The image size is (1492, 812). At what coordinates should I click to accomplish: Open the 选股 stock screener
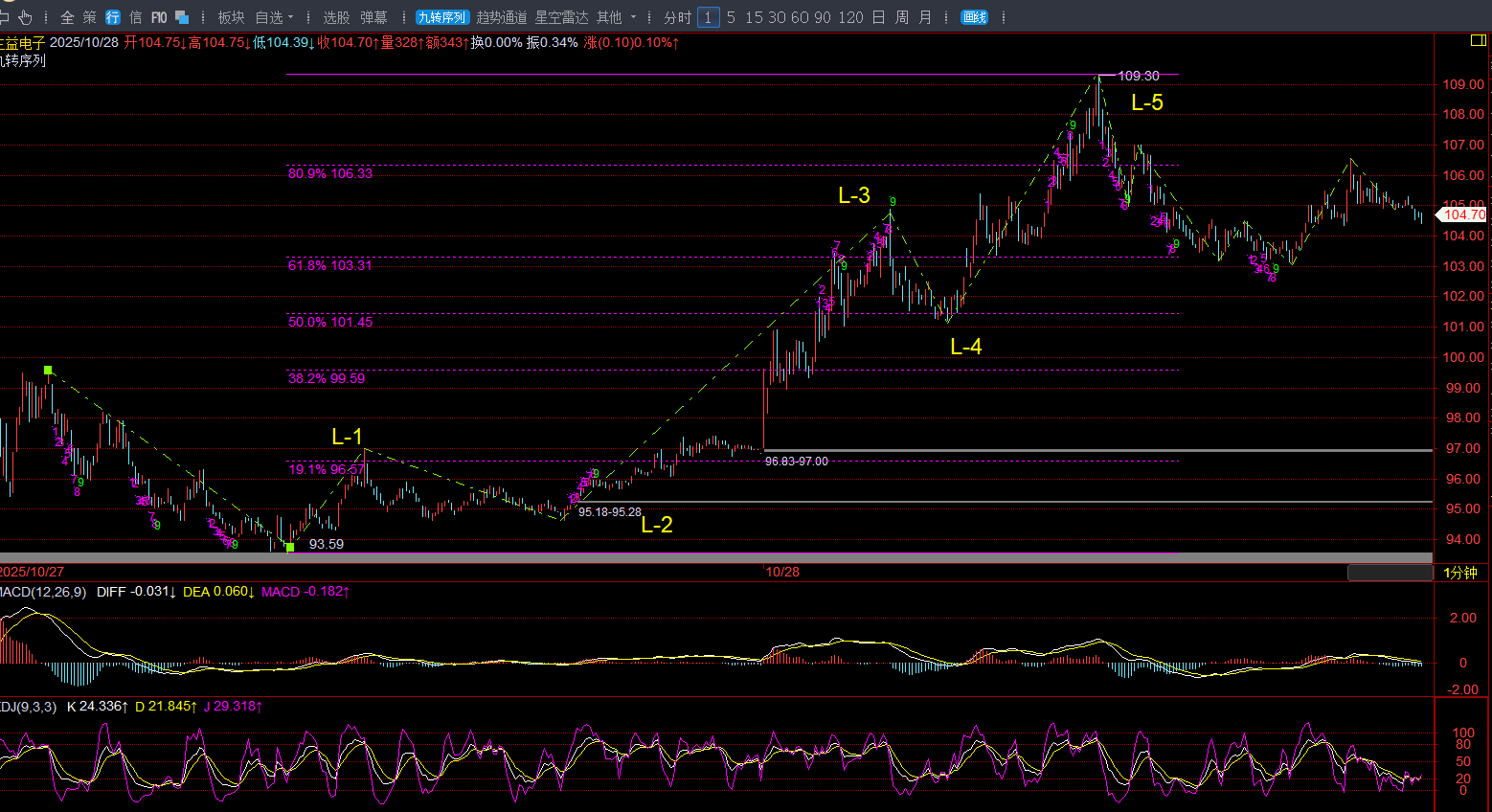pyautogui.click(x=336, y=17)
